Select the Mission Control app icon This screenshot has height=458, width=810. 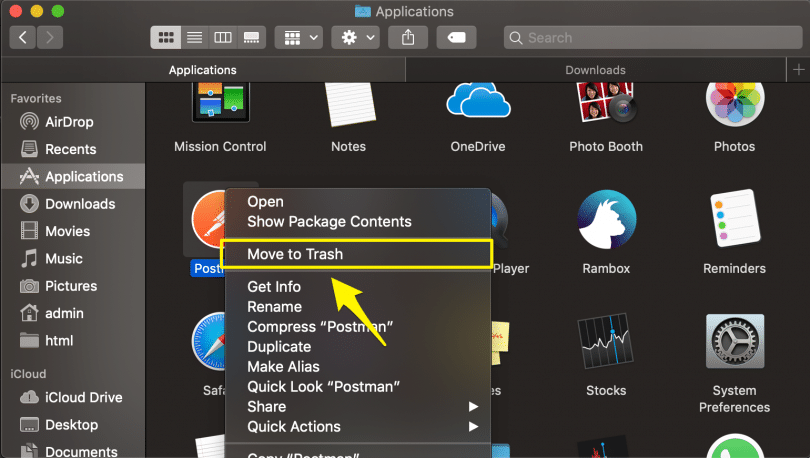(221, 103)
